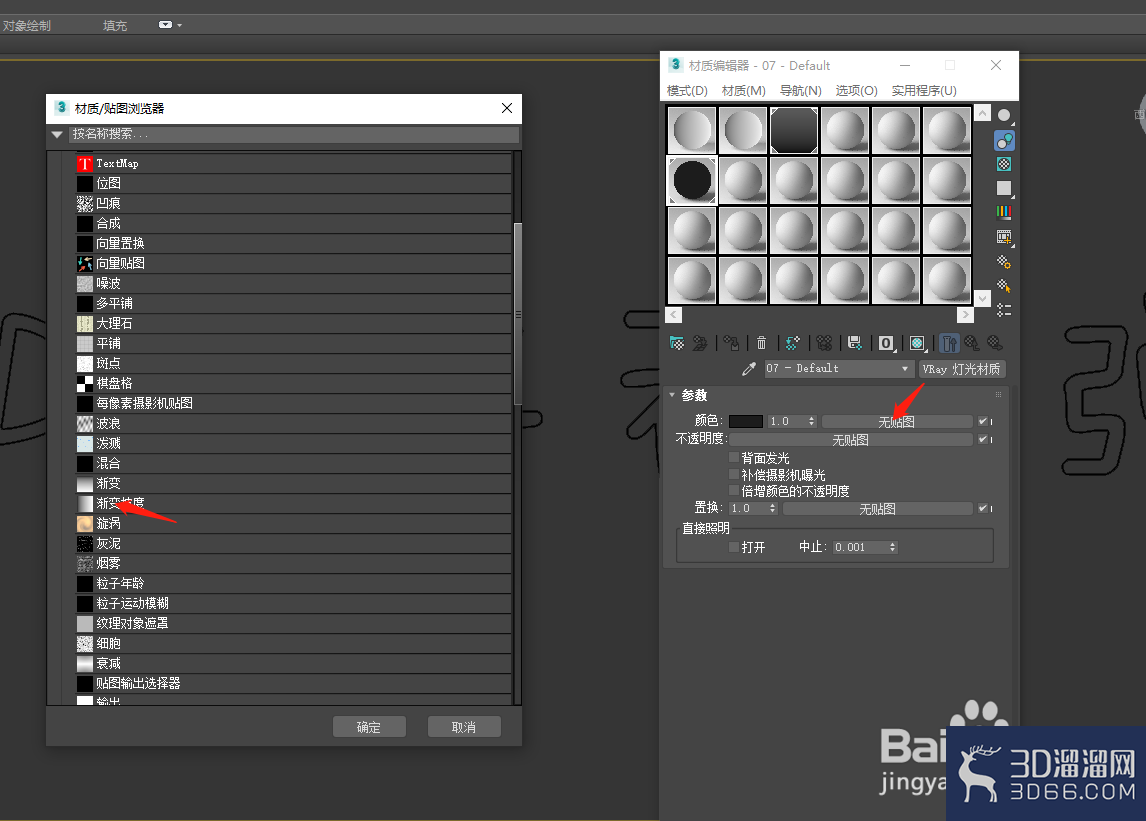Click the 不透明度 无贴图 map button
The image size is (1146, 821).
(x=851, y=439)
